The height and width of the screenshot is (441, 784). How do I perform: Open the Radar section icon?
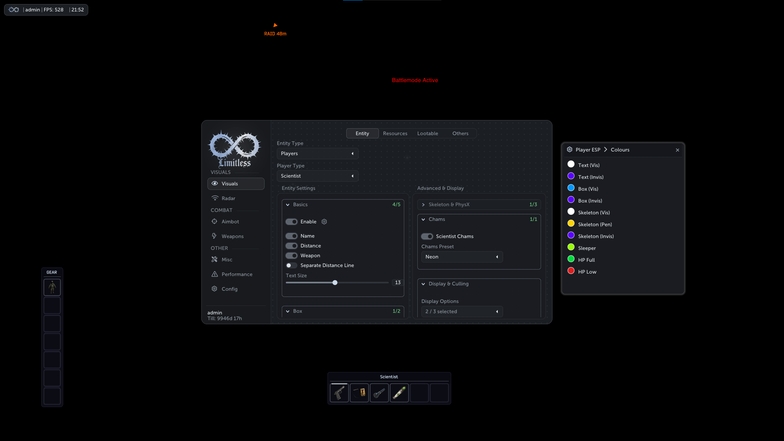click(214, 198)
